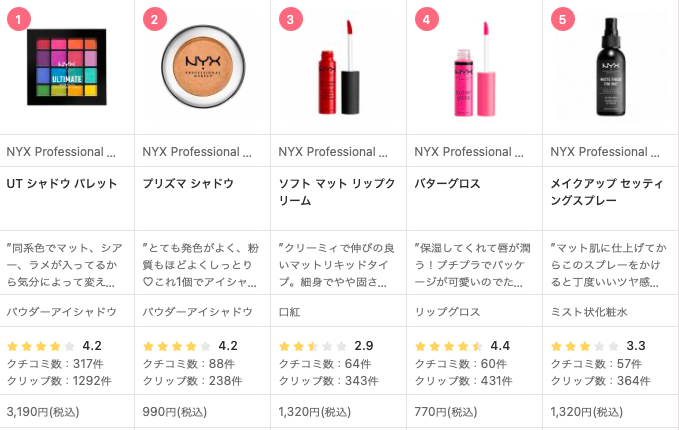Open the メイクアップ セッティングスプレー product link
The height and width of the screenshot is (430, 679).
click(607, 192)
